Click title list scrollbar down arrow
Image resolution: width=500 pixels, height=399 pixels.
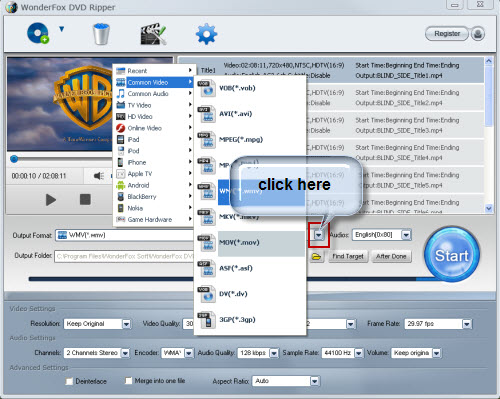pos(489,208)
